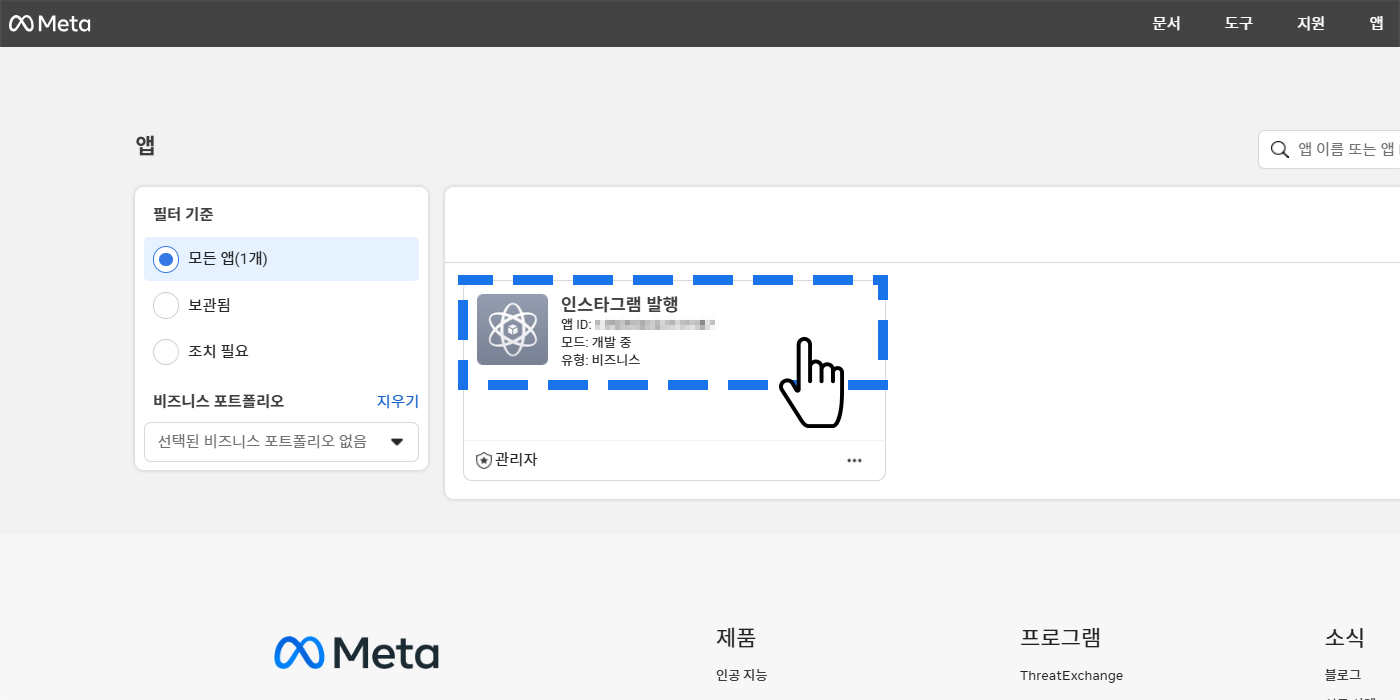Open the 지원 menu
1400x700 pixels.
point(1310,23)
